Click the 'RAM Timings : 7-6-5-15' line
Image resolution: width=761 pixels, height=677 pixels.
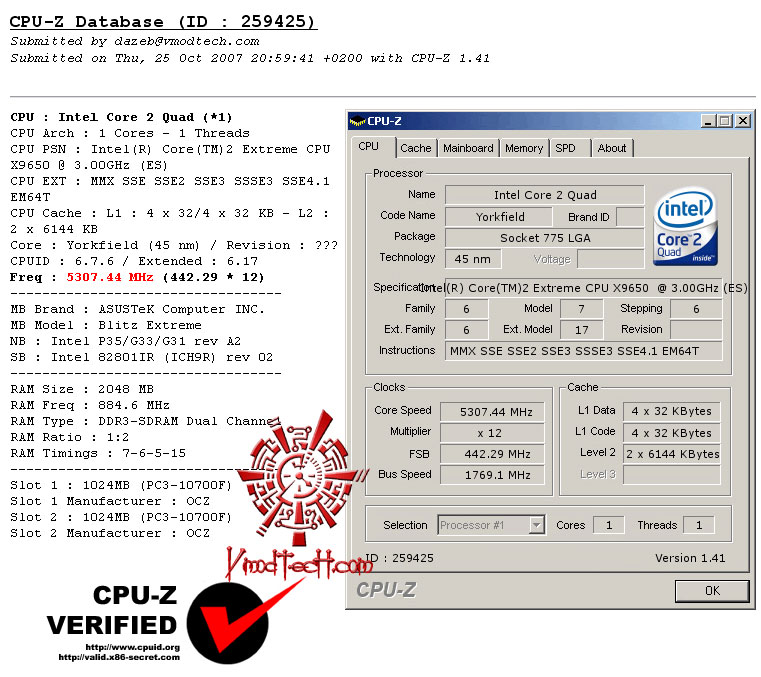pyautogui.click(x=98, y=453)
